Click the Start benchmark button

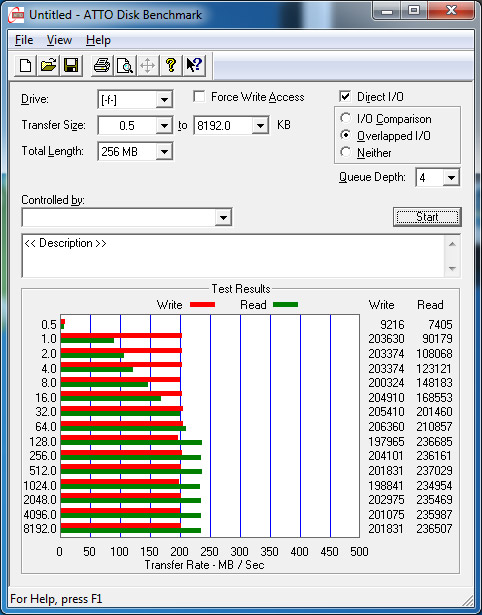[x=427, y=217]
